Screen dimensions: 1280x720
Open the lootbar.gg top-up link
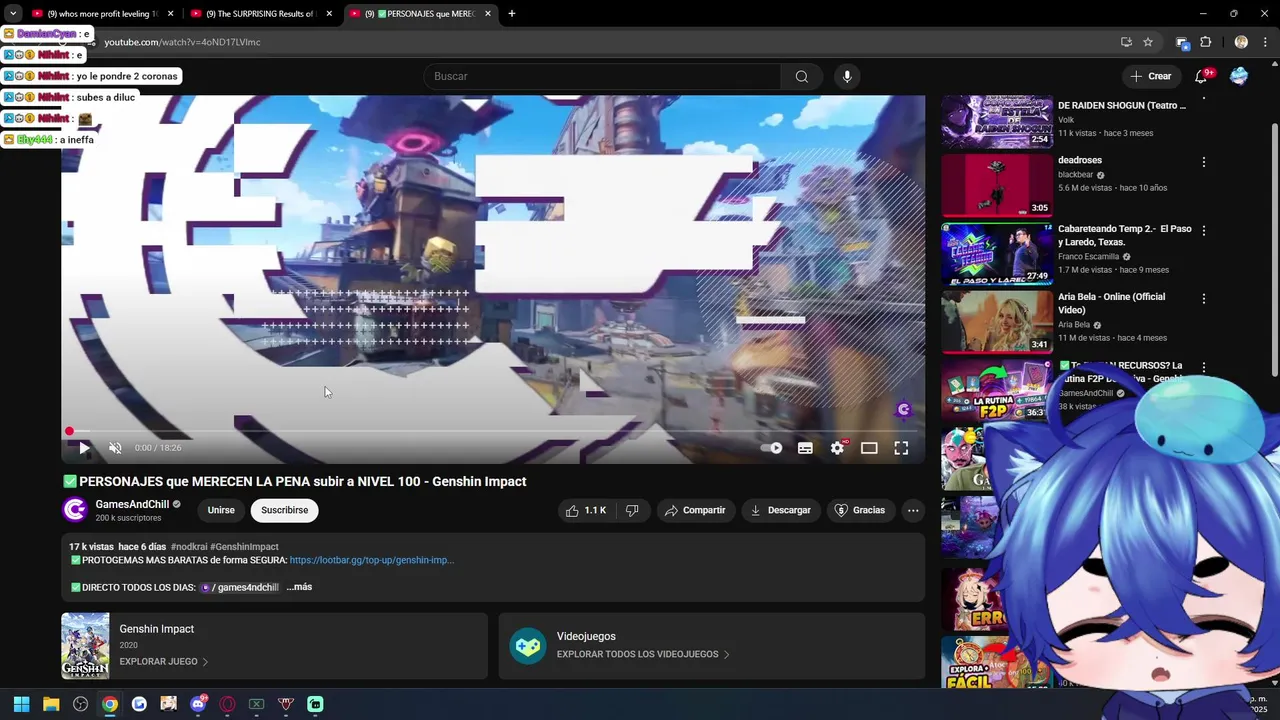point(371,560)
